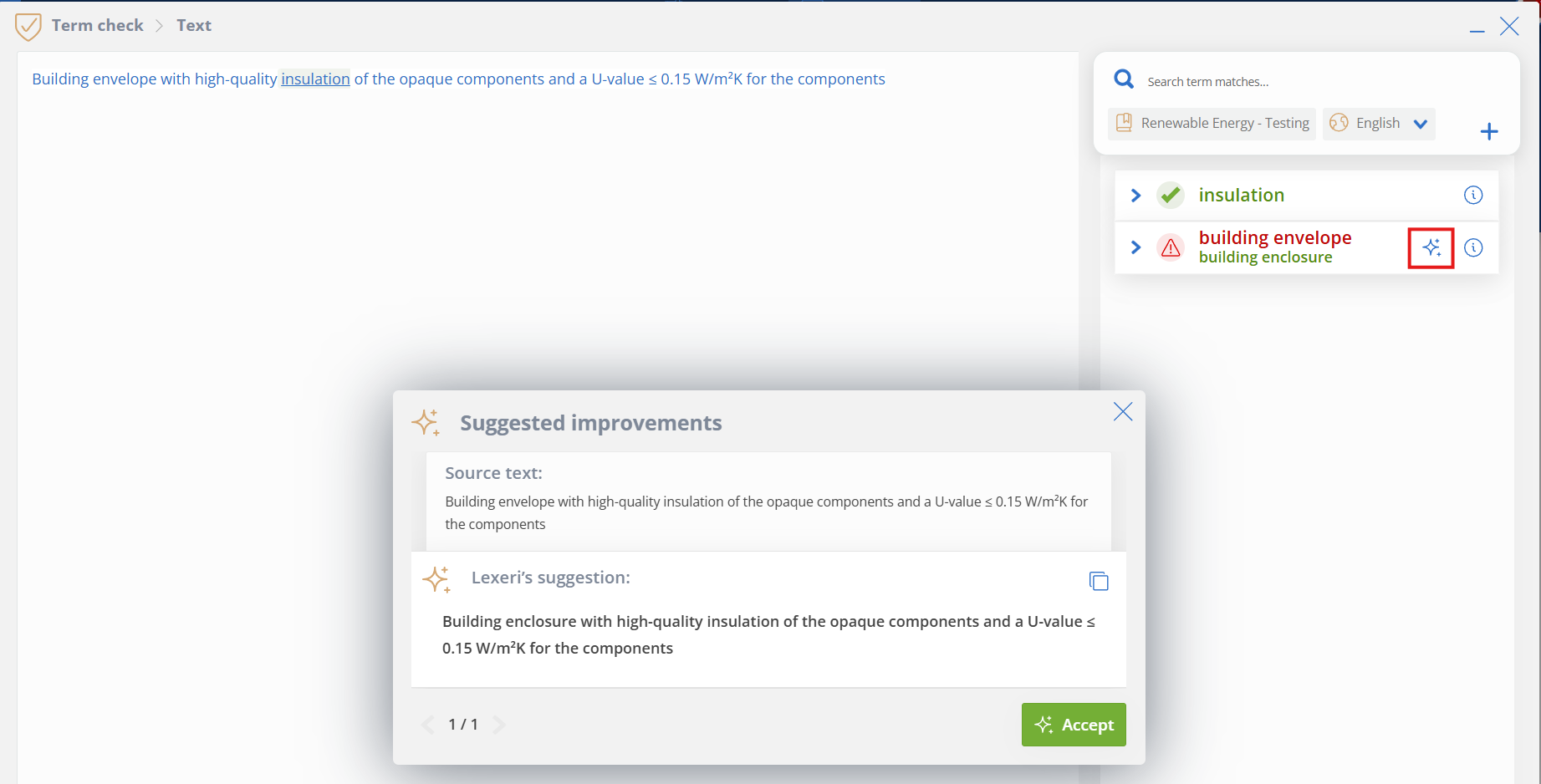The image size is (1541, 784).
Task: Click the red warning icon for building envelope
Action: pyautogui.click(x=1171, y=247)
